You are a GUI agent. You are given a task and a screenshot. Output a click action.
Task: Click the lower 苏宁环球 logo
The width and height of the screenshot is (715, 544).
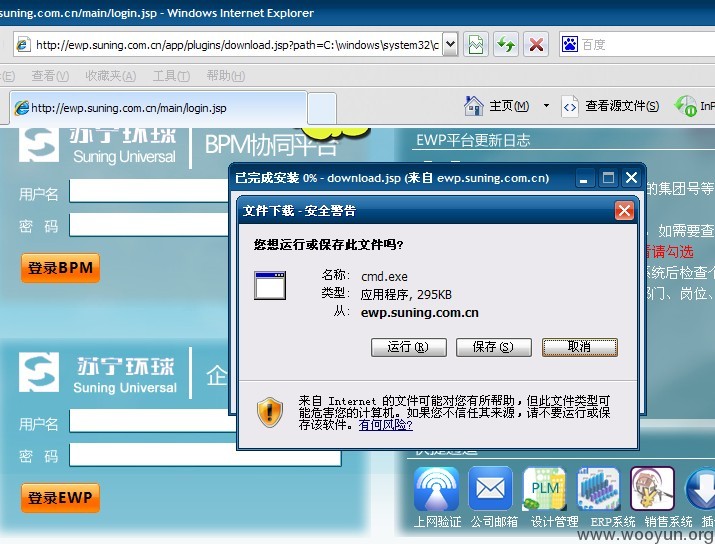tap(98, 373)
